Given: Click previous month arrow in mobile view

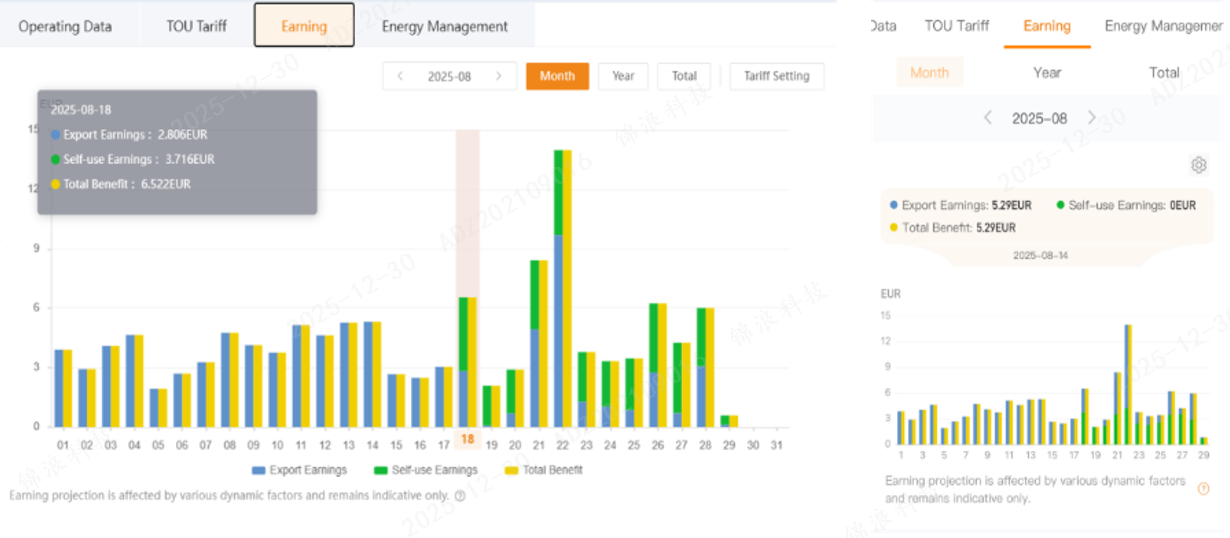Looking at the screenshot, I should point(988,118).
